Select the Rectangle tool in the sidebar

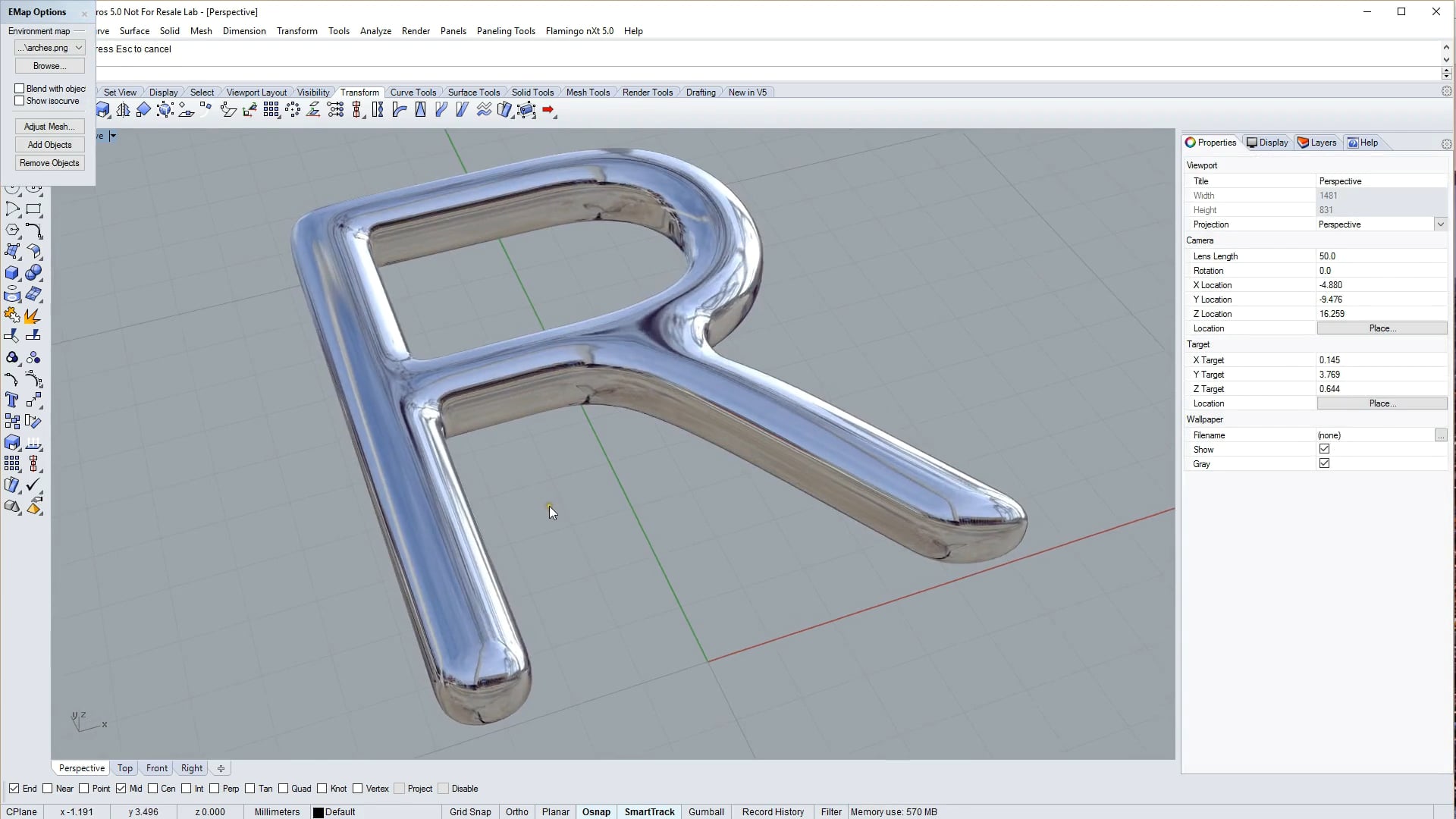point(33,210)
